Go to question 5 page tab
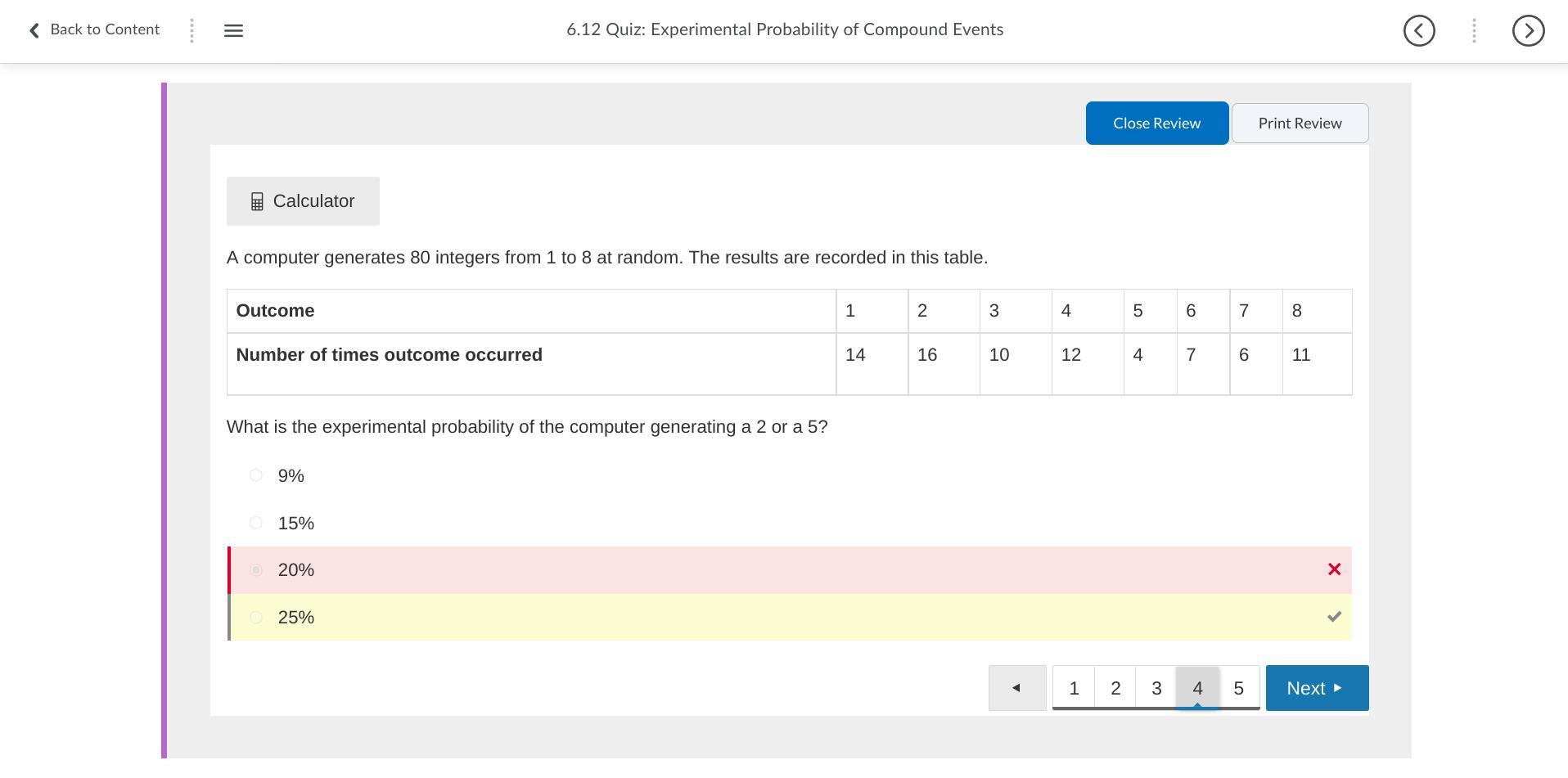 pos(1238,688)
